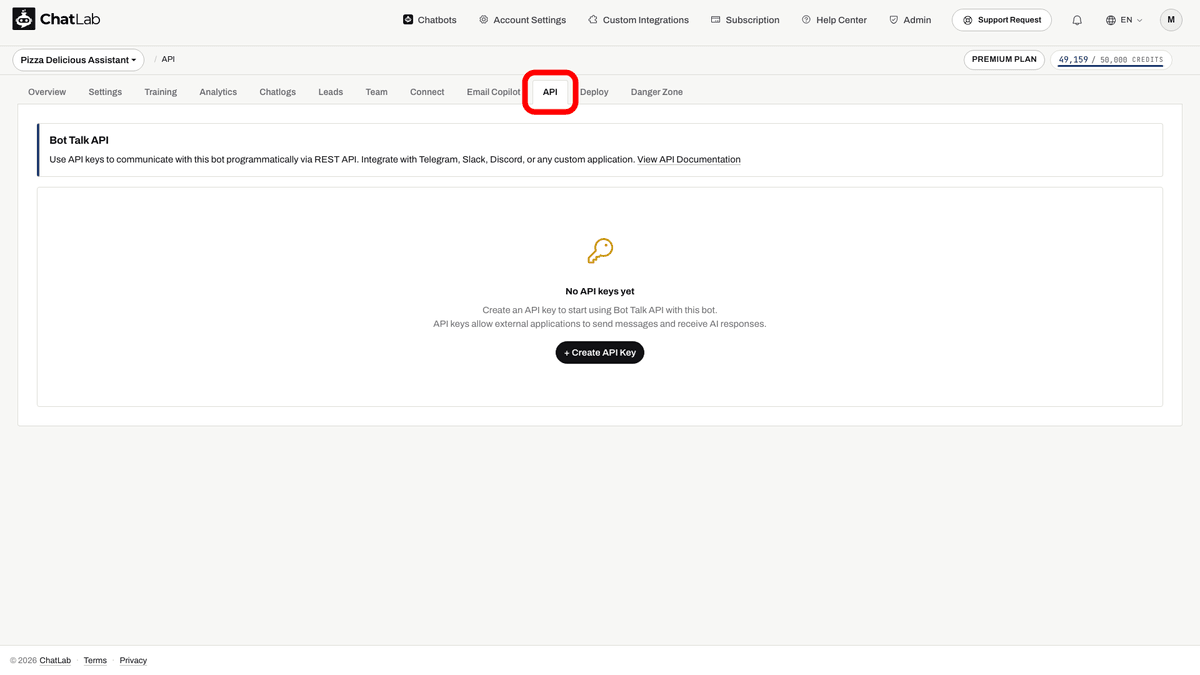Screen dimensions: 1200x675
Task: Click the Bot Talk API heading
Action: click(79, 141)
